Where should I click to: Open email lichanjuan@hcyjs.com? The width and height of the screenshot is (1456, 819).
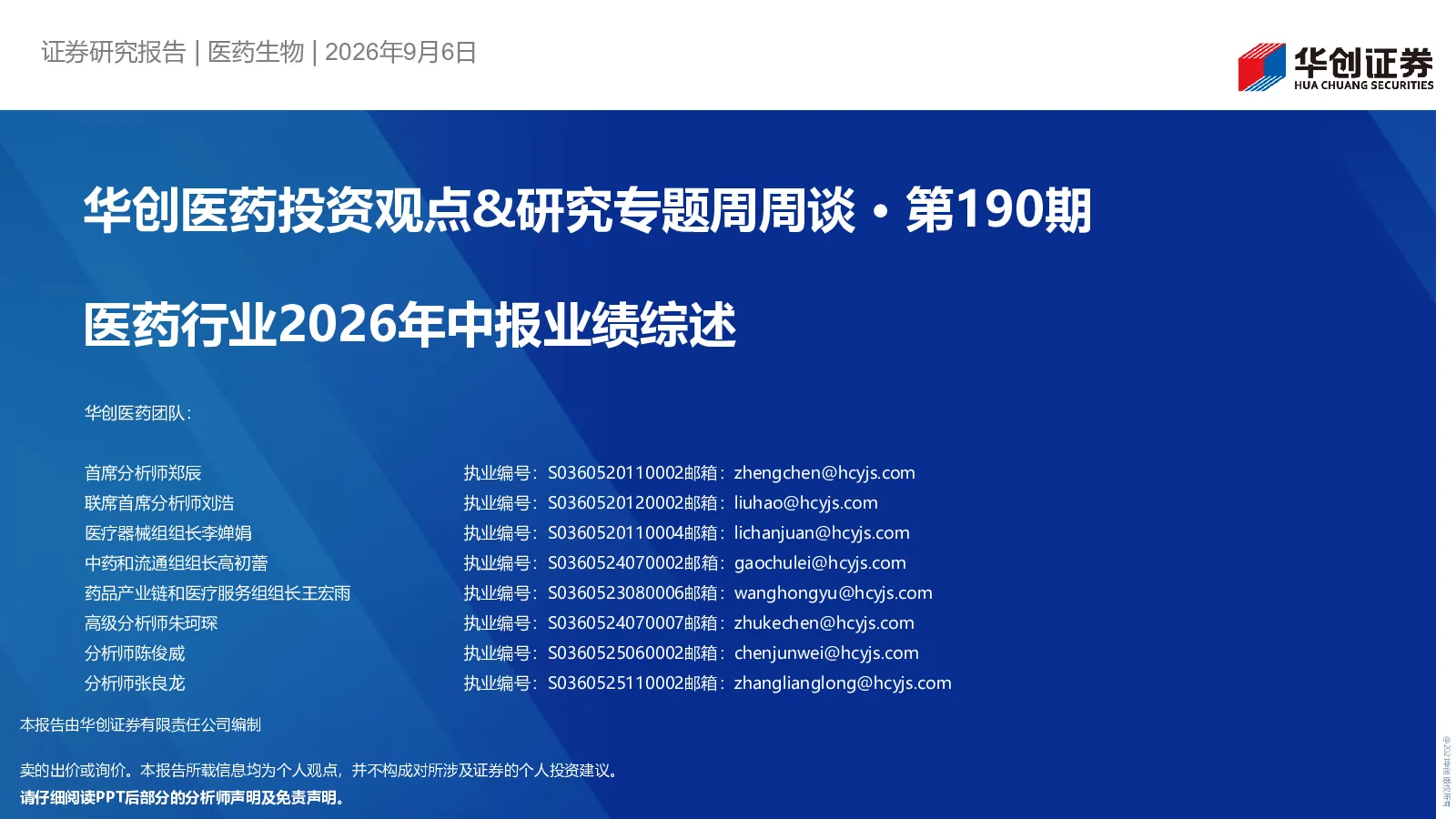pos(822,533)
